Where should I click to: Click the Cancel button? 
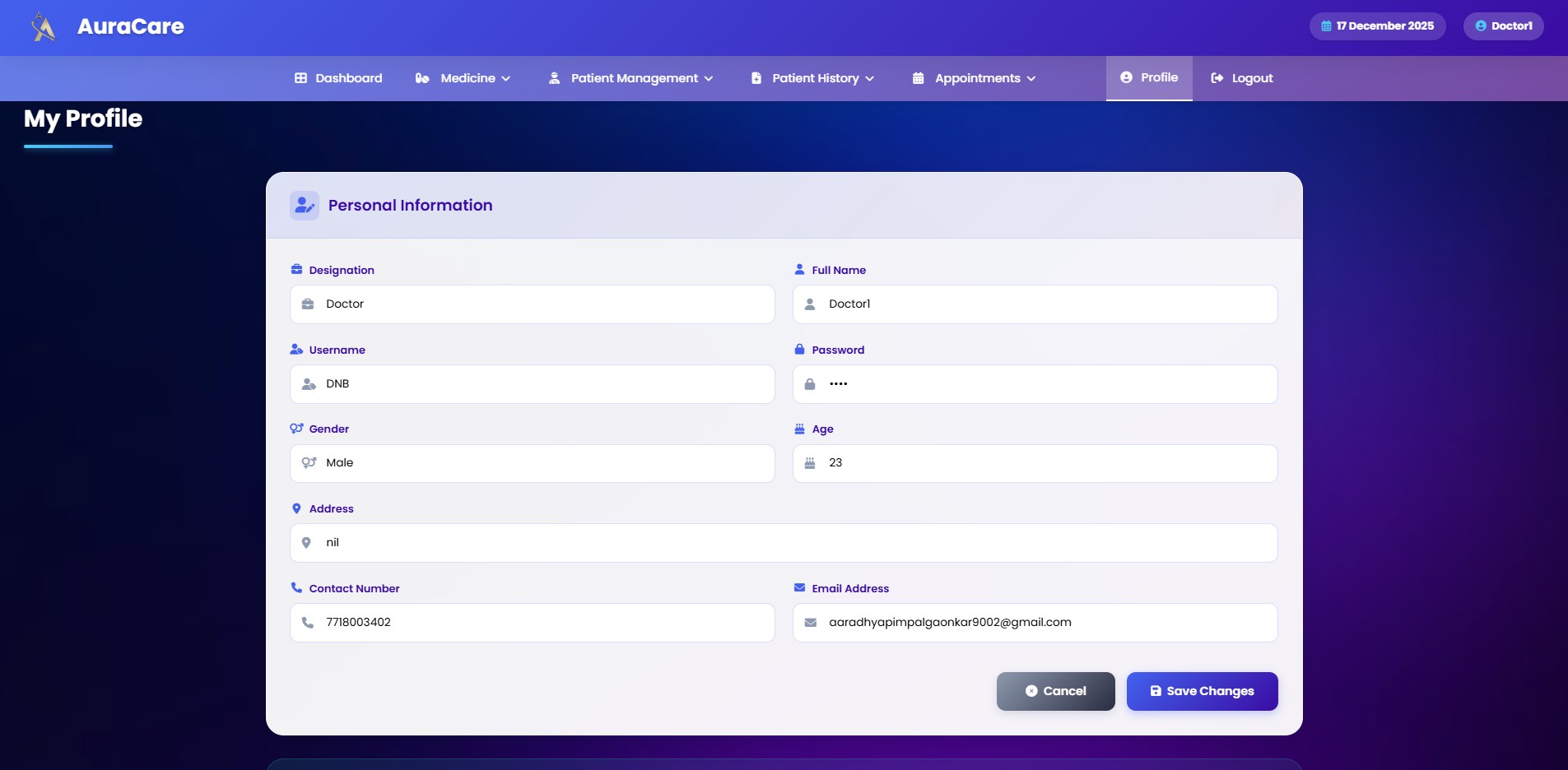click(1054, 691)
